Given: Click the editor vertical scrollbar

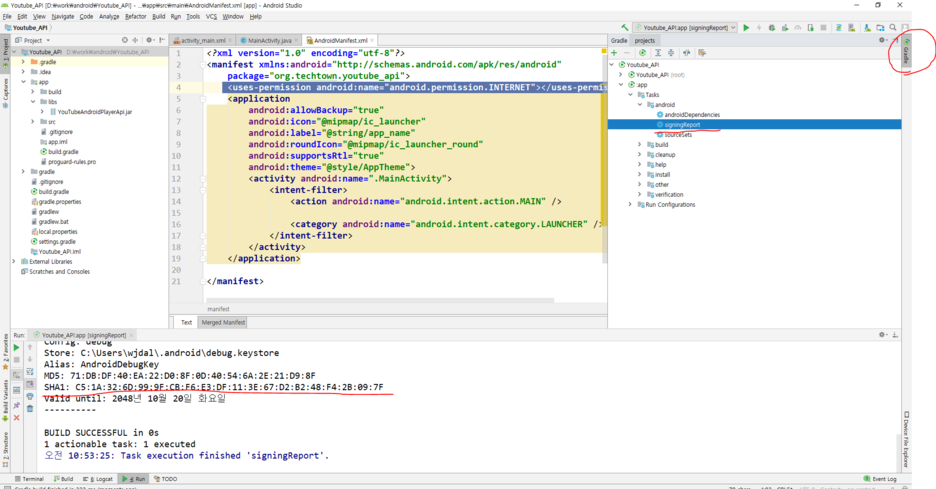Looking at the screenshot, I should 604,155.
